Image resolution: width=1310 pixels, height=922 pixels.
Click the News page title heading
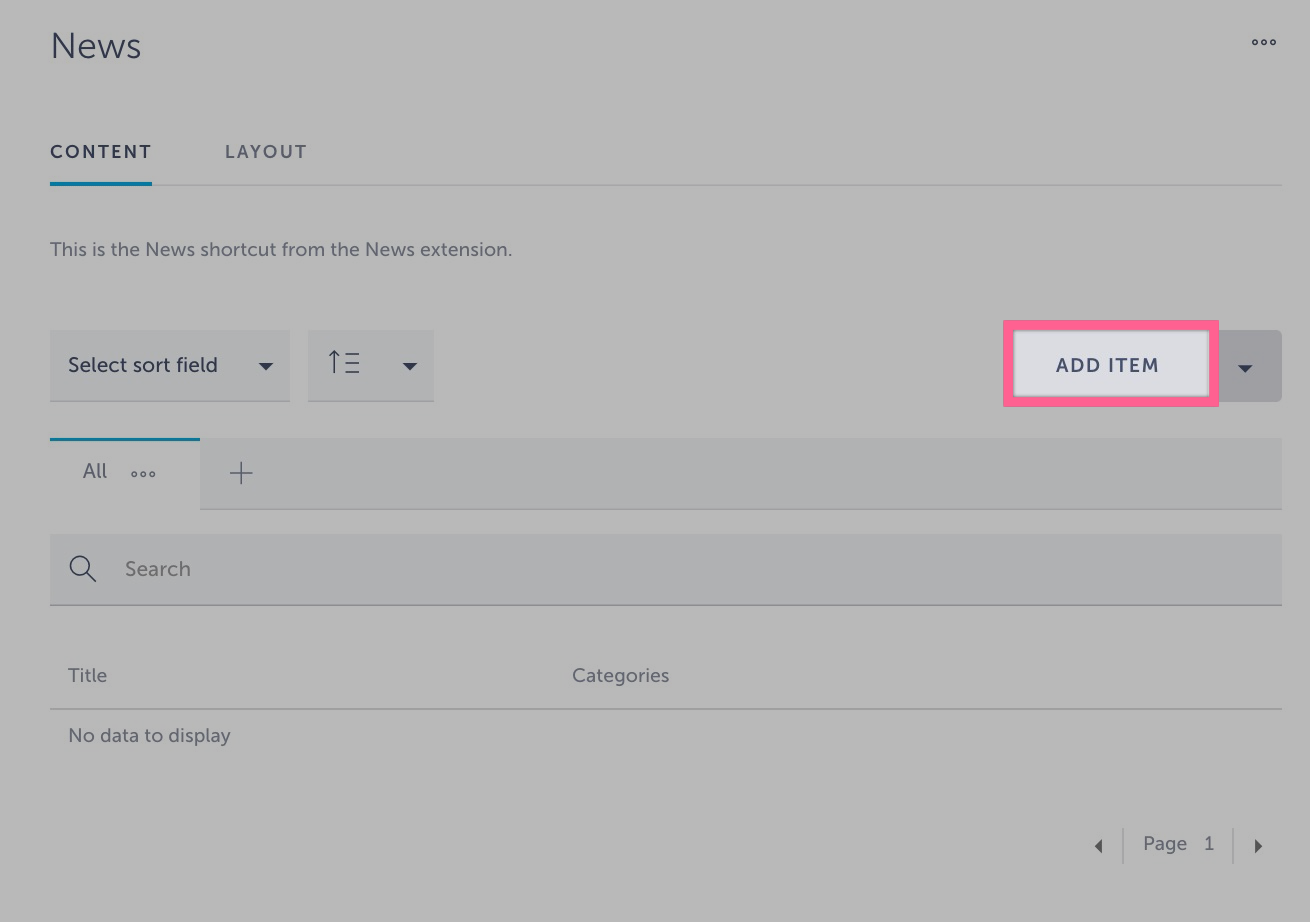pos(95,45)
